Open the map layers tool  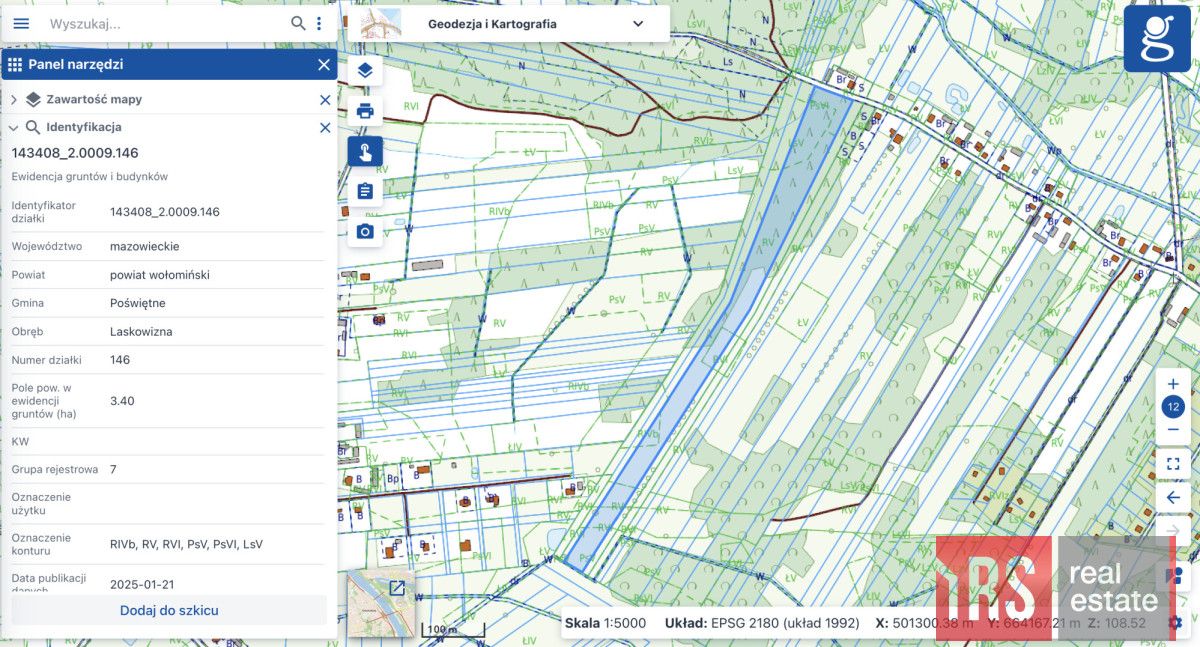[x=365, y=70]
